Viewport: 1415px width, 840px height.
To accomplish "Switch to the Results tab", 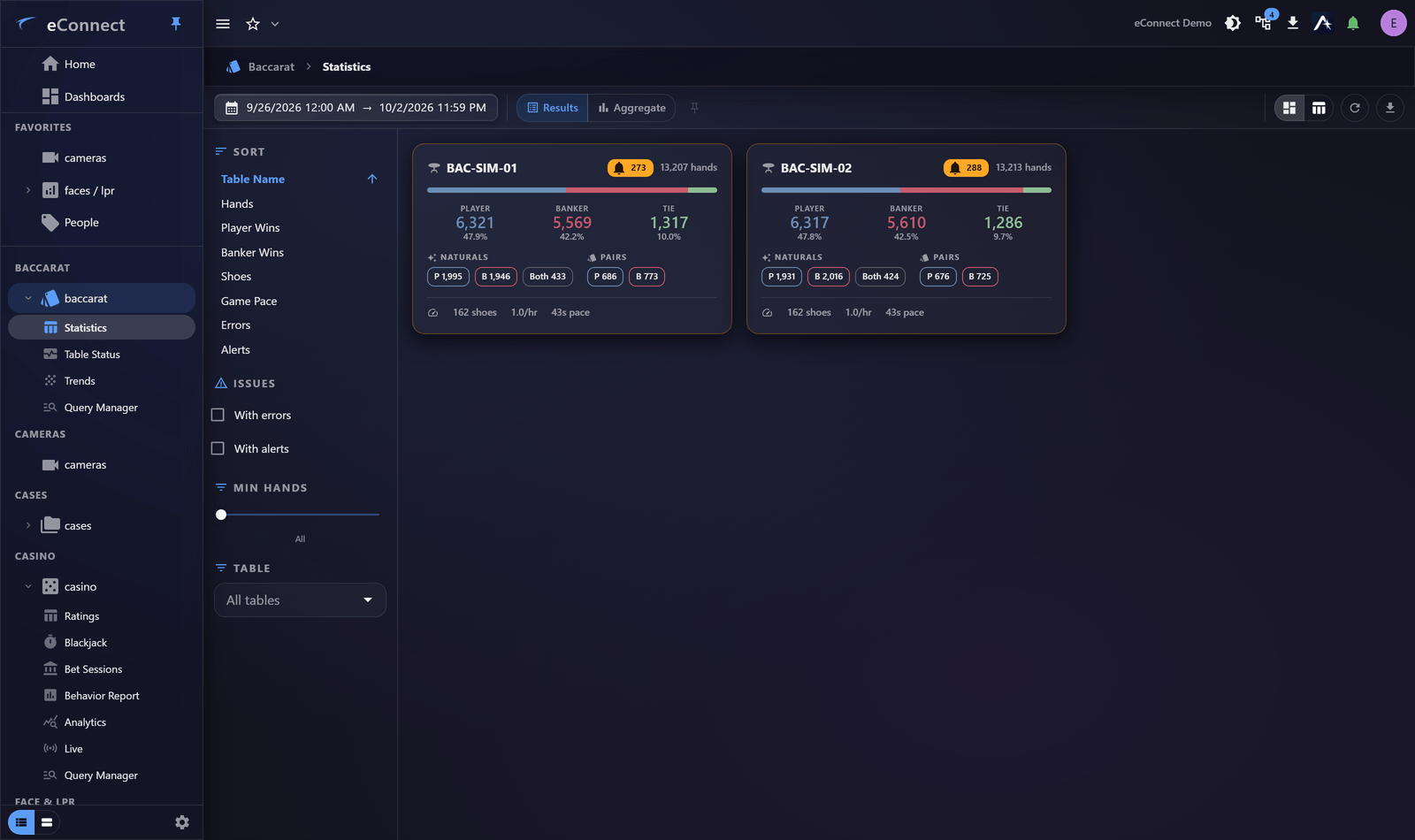I will pos(553,108).
